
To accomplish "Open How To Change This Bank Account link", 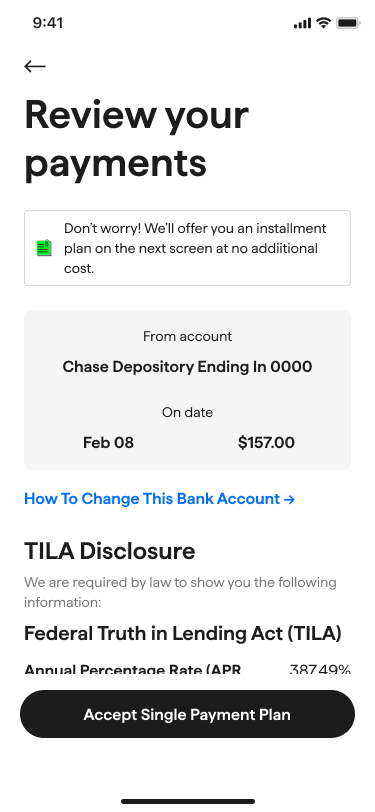I will tap(160, 499).
